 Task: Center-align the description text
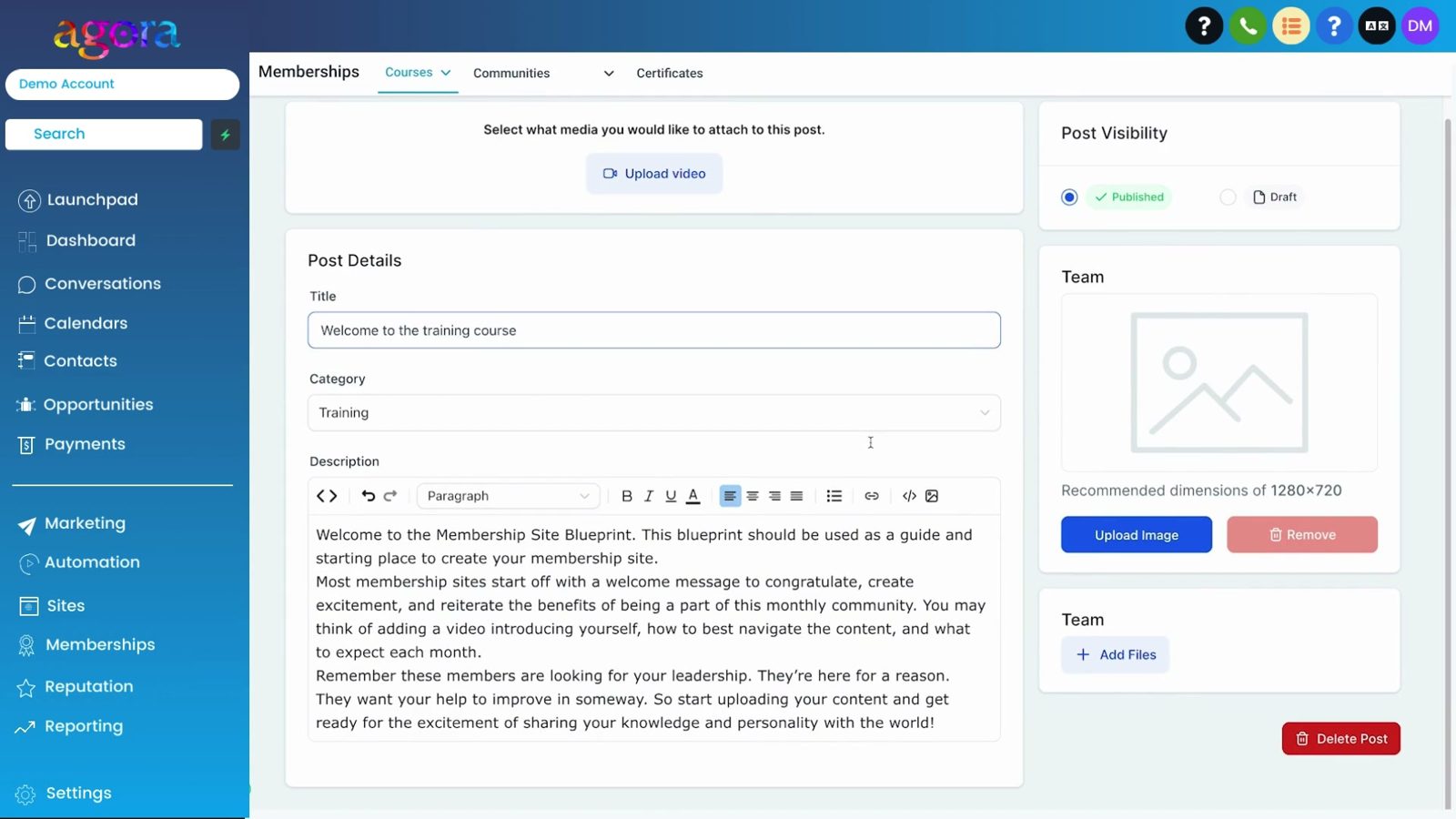(753, 496)
